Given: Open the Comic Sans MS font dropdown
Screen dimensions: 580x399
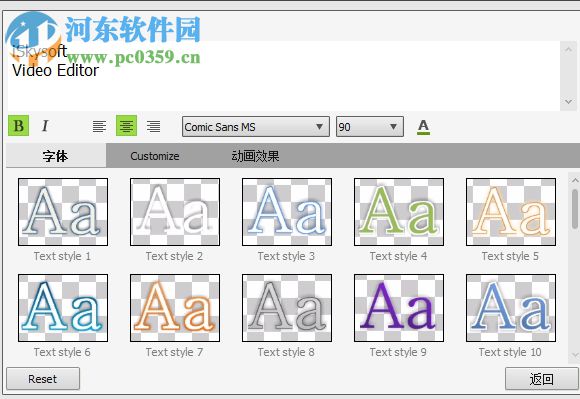Looking at the screenshot, I should (x=256, y=127).
